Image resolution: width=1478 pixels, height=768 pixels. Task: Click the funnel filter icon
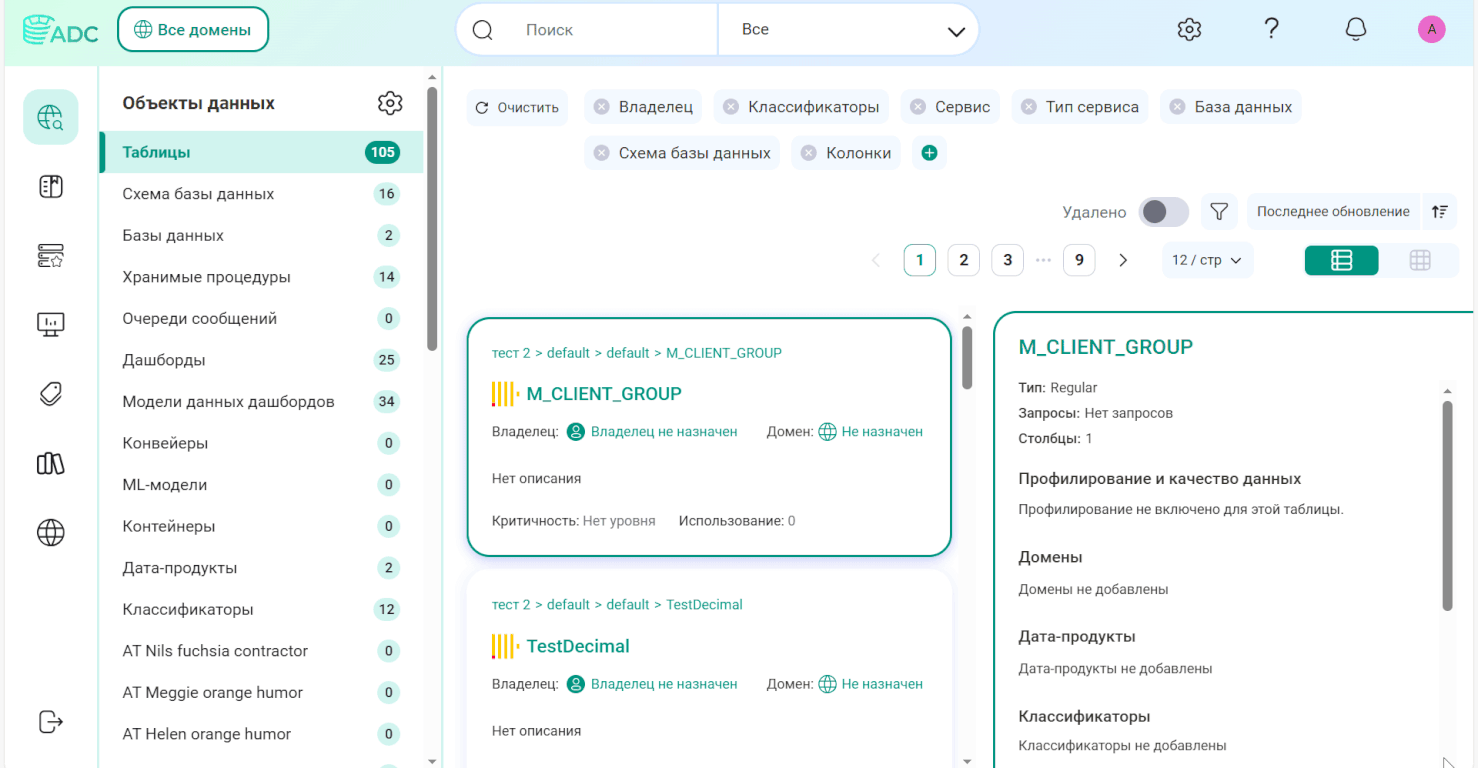(x=1219, y=212)
